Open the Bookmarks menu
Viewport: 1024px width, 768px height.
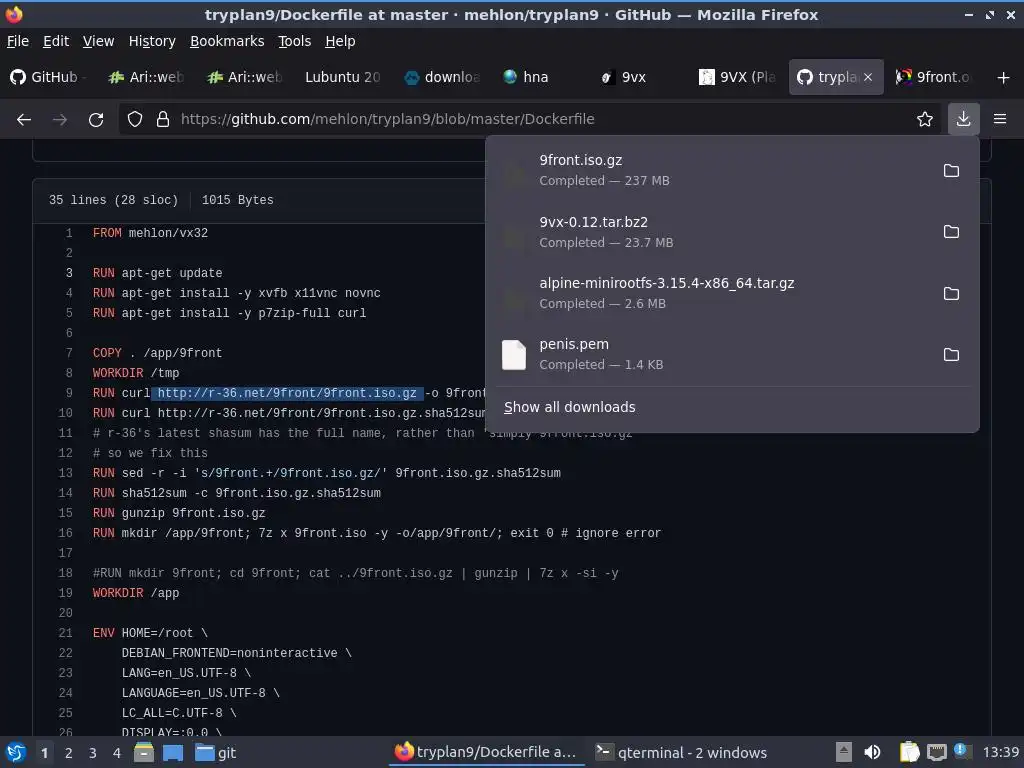[x=227, y=41]
